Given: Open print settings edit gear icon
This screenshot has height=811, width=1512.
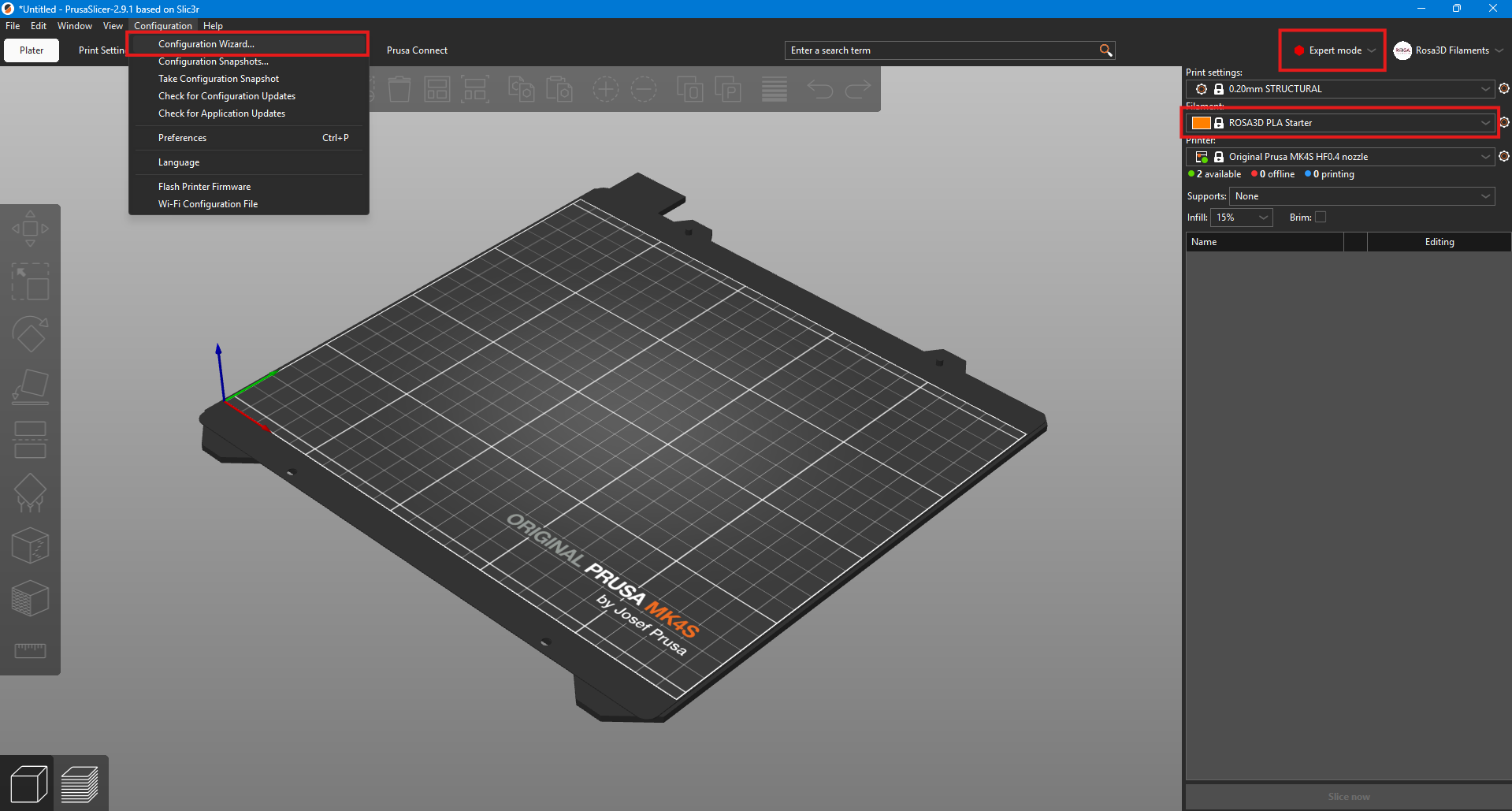Looking at the screenshot, I should [x=1504, y=88].
